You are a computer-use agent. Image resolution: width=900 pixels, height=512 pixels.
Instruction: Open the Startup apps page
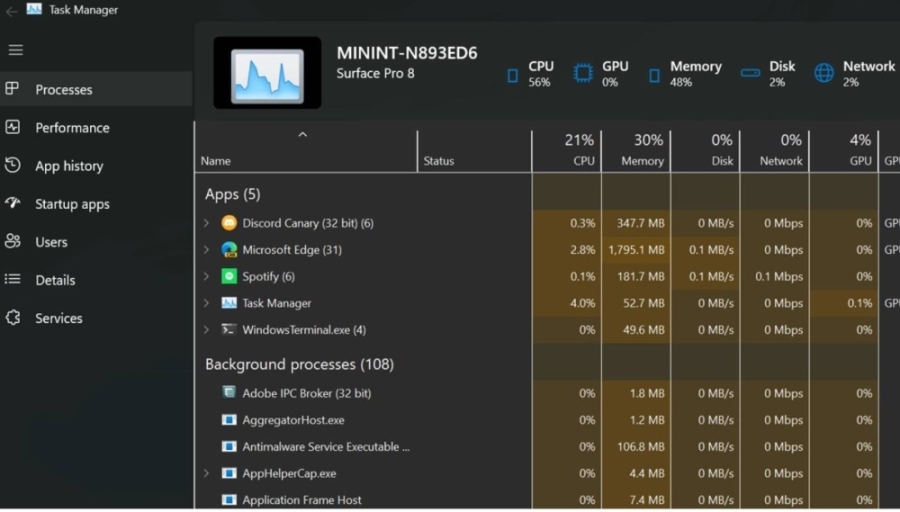coord(72,204)
